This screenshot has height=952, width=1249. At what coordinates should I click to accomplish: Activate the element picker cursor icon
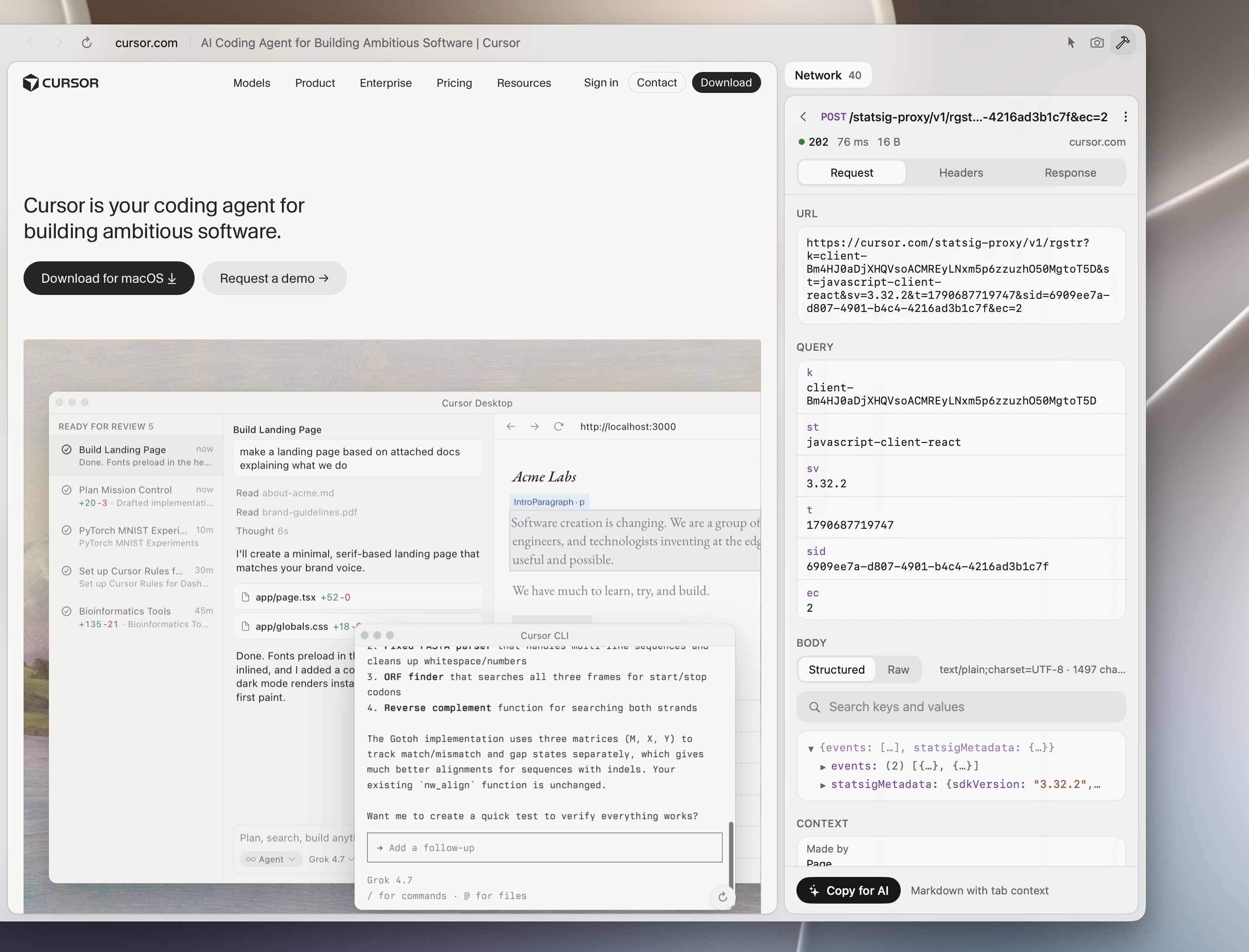click(1071, 42)
